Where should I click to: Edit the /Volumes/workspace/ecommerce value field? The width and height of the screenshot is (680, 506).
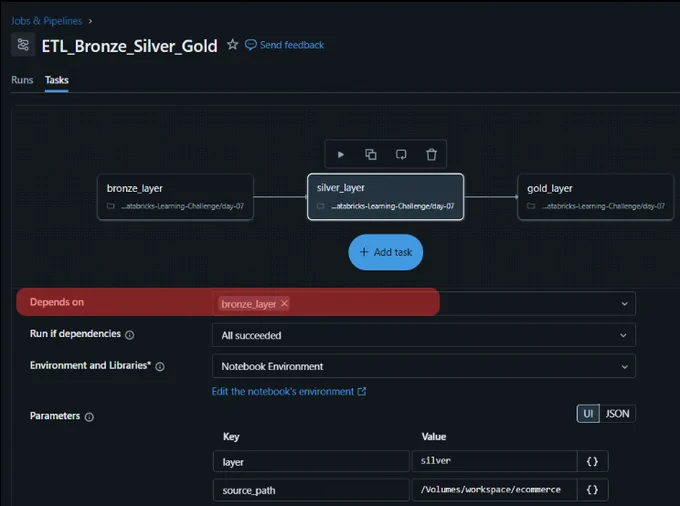(x=494, y=490)
